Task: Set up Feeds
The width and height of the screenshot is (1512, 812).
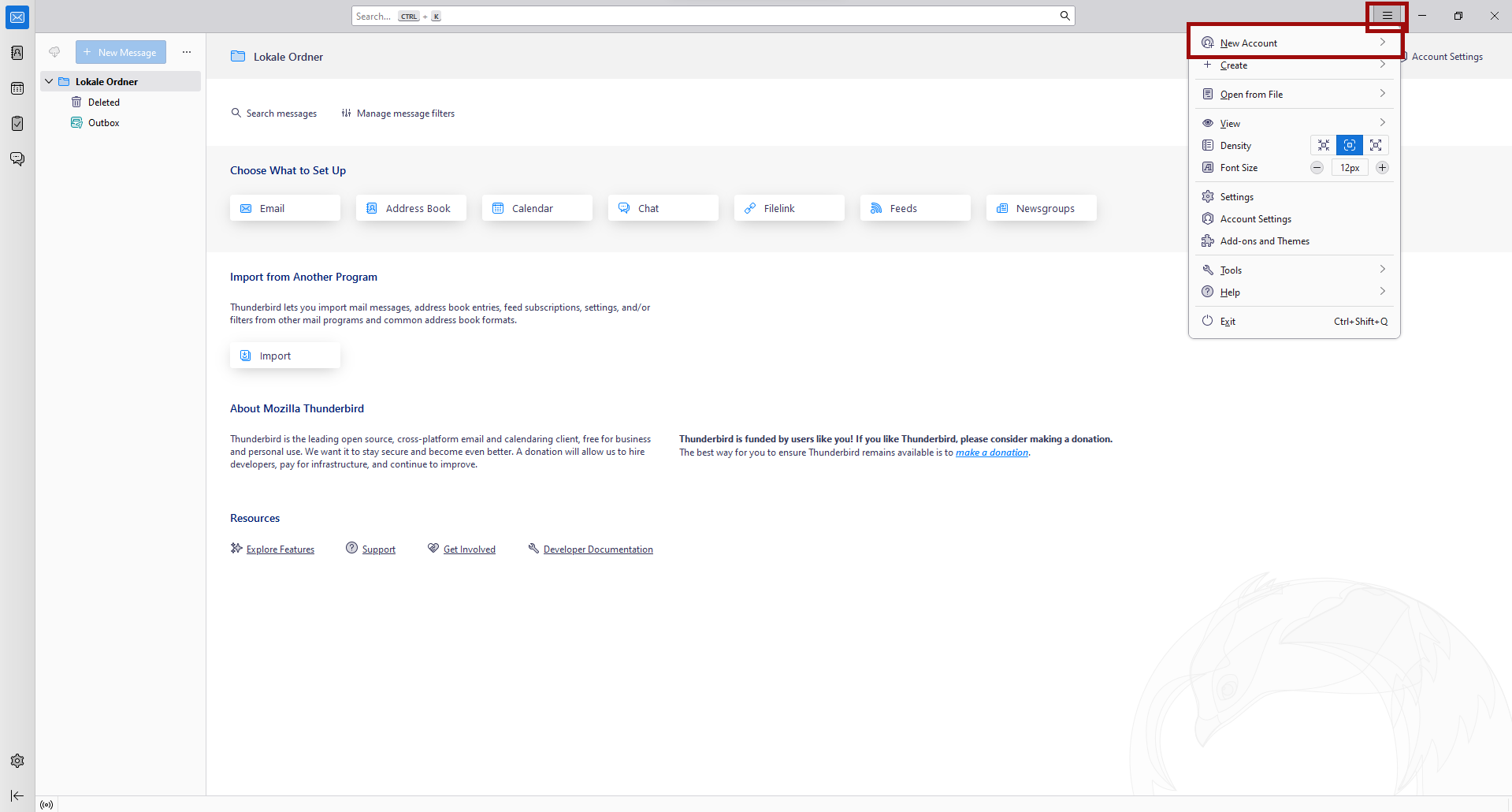Action: coord(916,208)
